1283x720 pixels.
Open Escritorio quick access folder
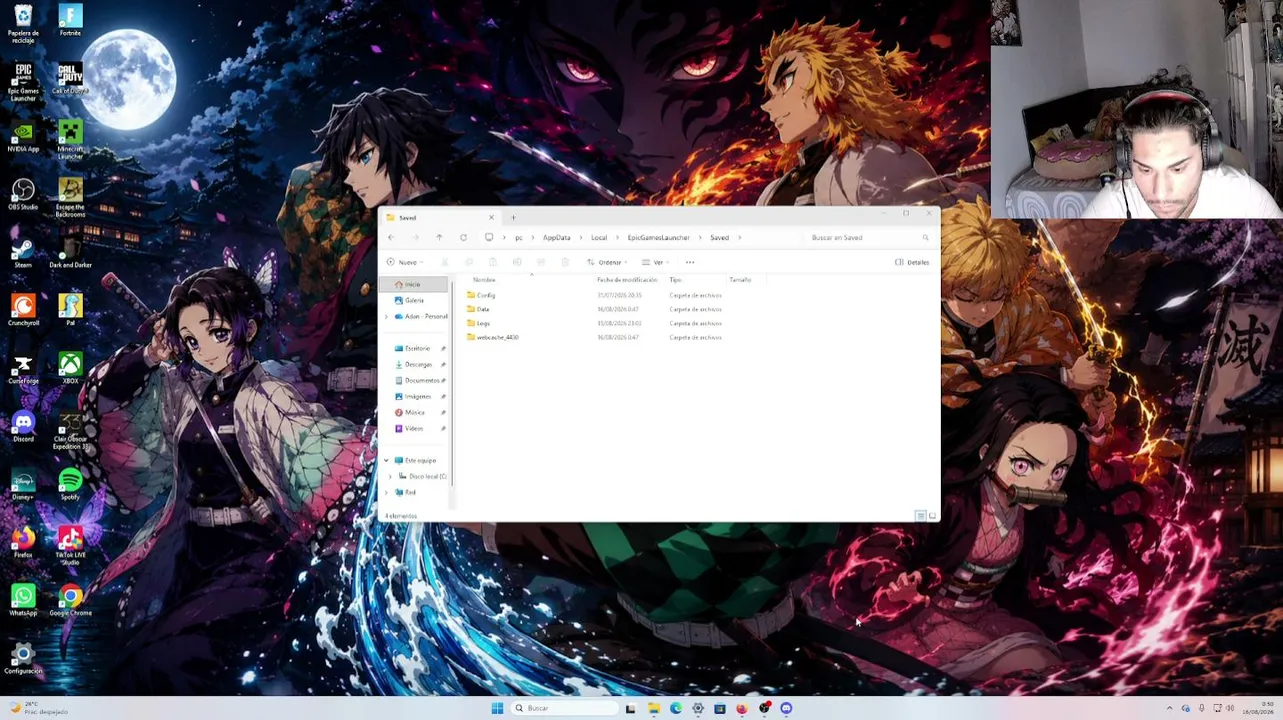click(417, 348)
